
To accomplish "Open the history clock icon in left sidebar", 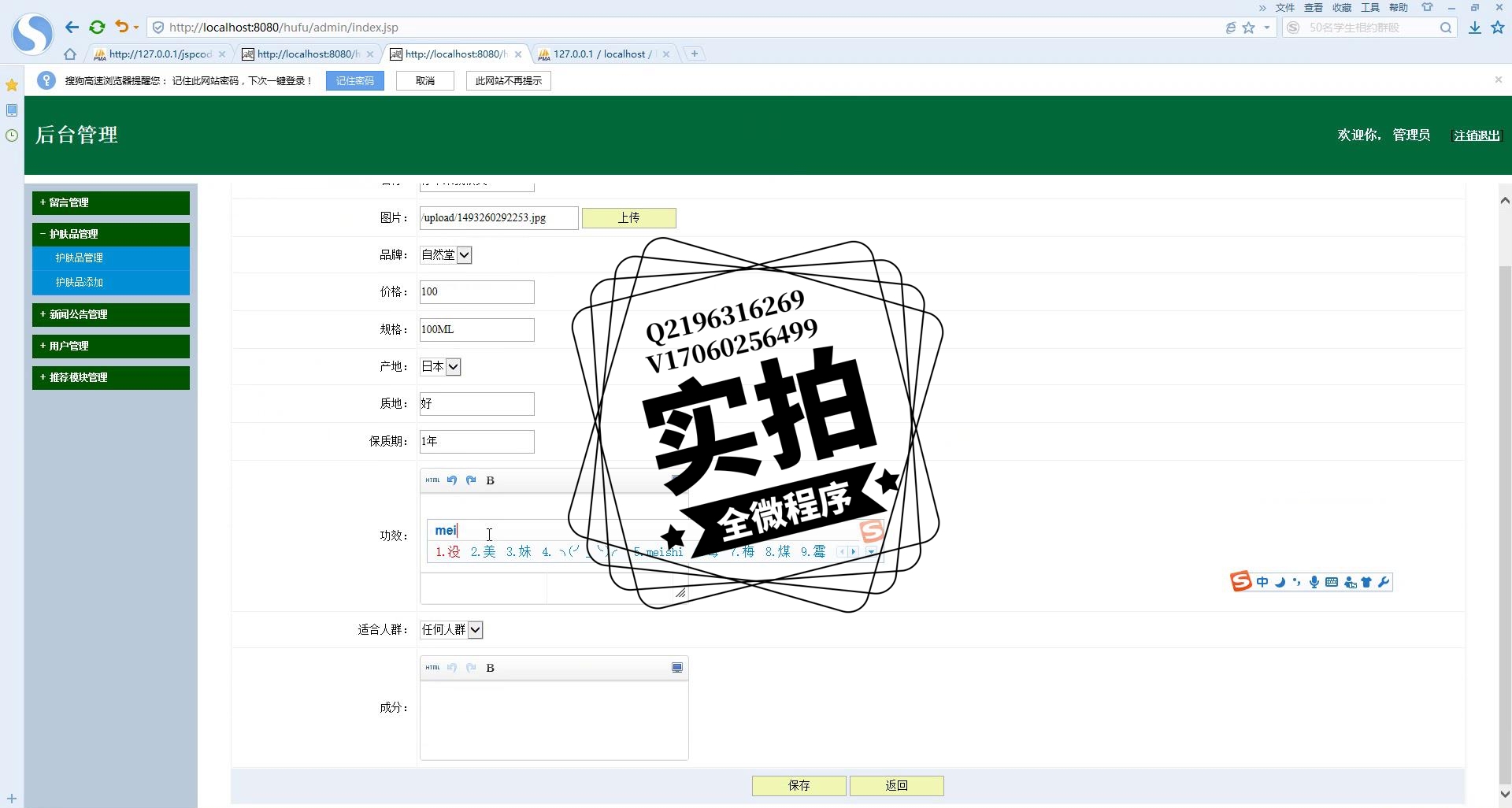I will (x=12, y=135).
